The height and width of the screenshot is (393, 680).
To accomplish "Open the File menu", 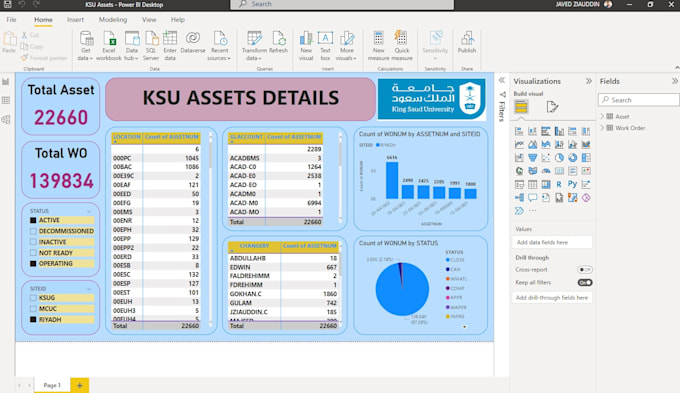I will [11, 20].
